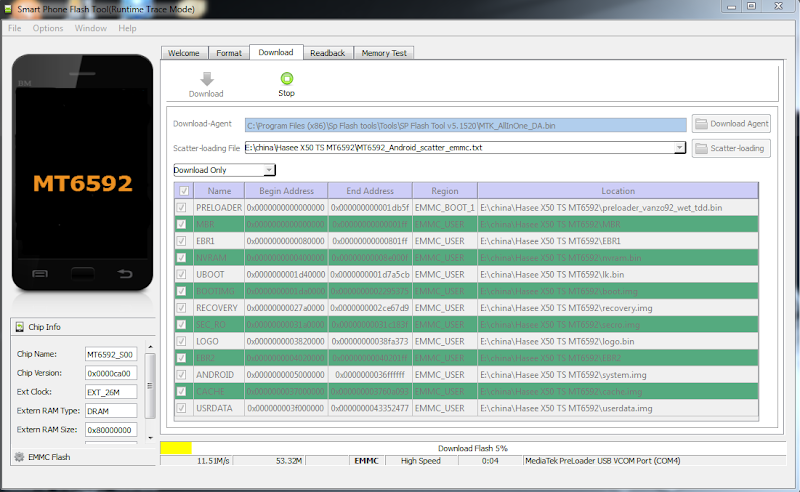Toggle the CACHE row checkbox
The height and width of the screenshot is (492, 800).
tap(181, 391)
